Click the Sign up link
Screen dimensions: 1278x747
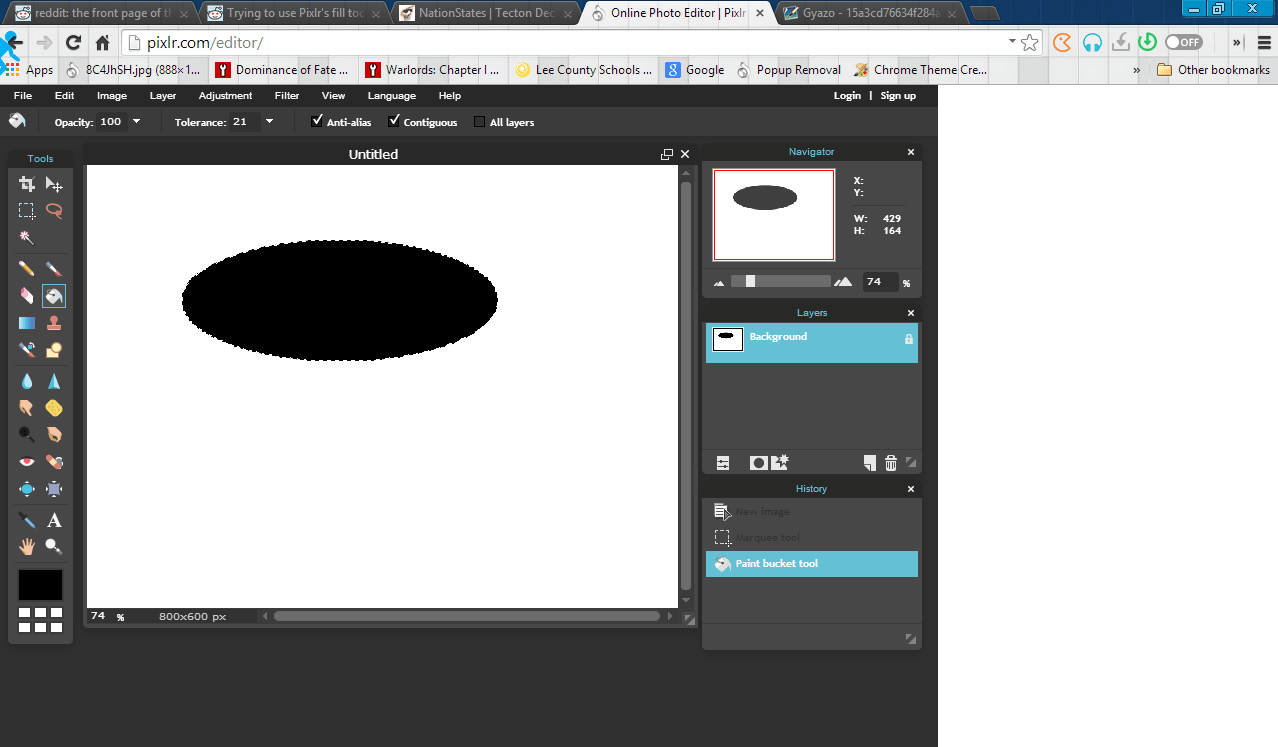[x=898, y=95]
